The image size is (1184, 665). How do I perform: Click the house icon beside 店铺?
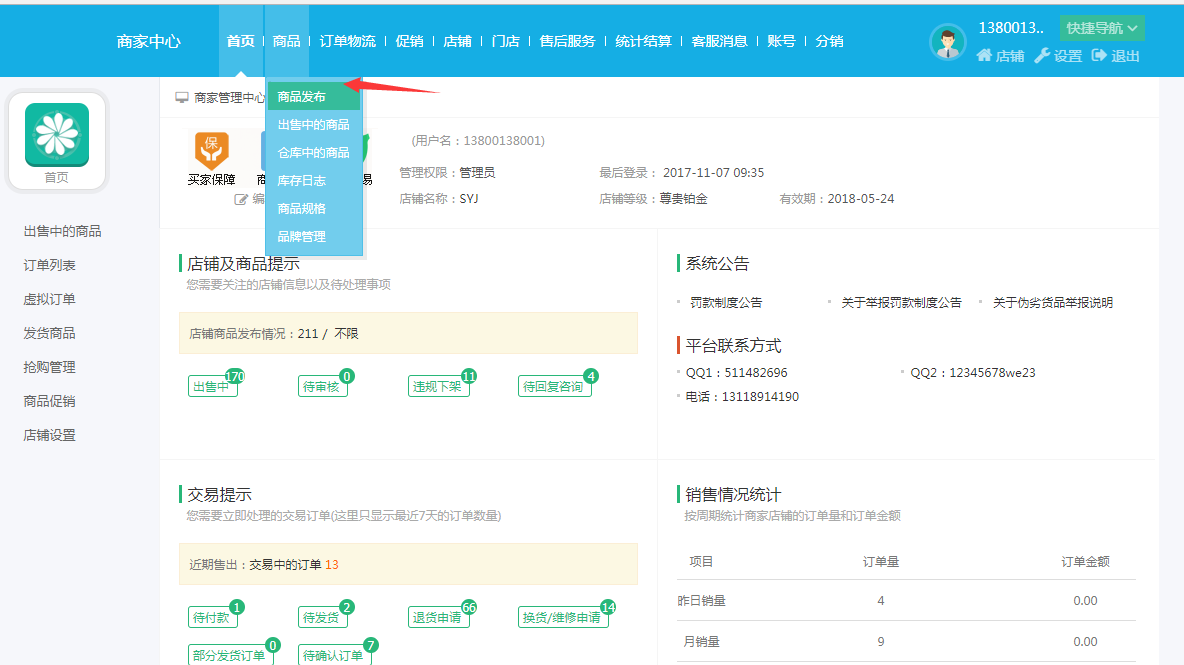pos(984,56)
